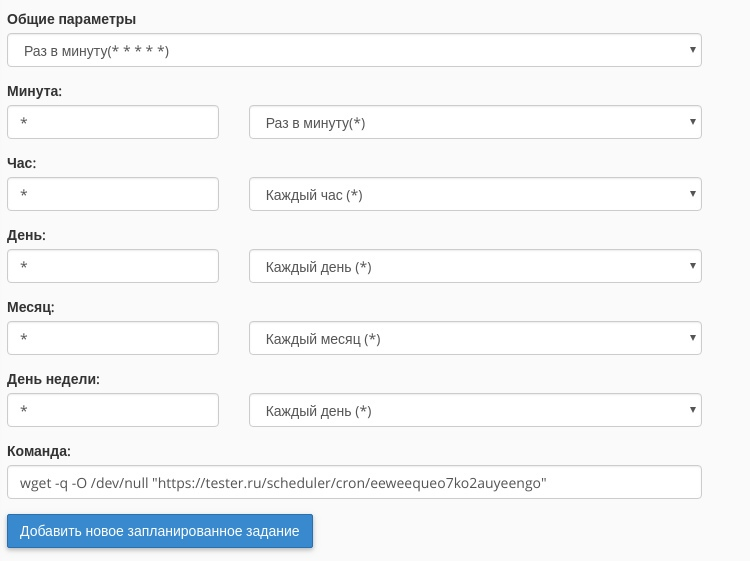Open the "Раз в минуту(* * * * *)" common settings dropdown
750x561 pixels.
click(x=354, y=50)
